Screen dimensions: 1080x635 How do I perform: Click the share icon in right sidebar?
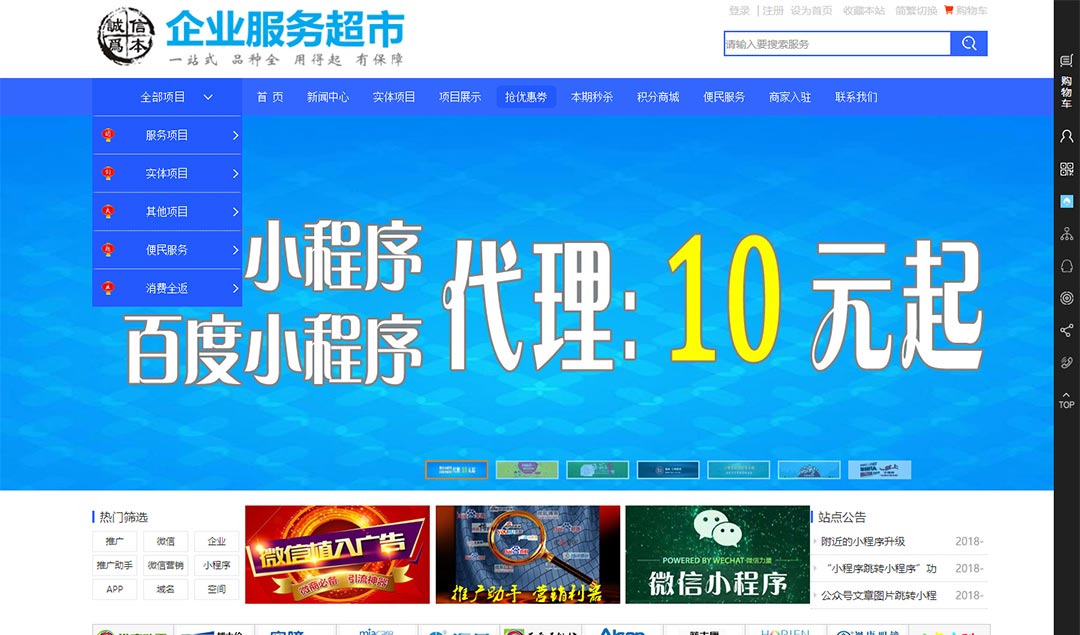[x=1066, y=330]
